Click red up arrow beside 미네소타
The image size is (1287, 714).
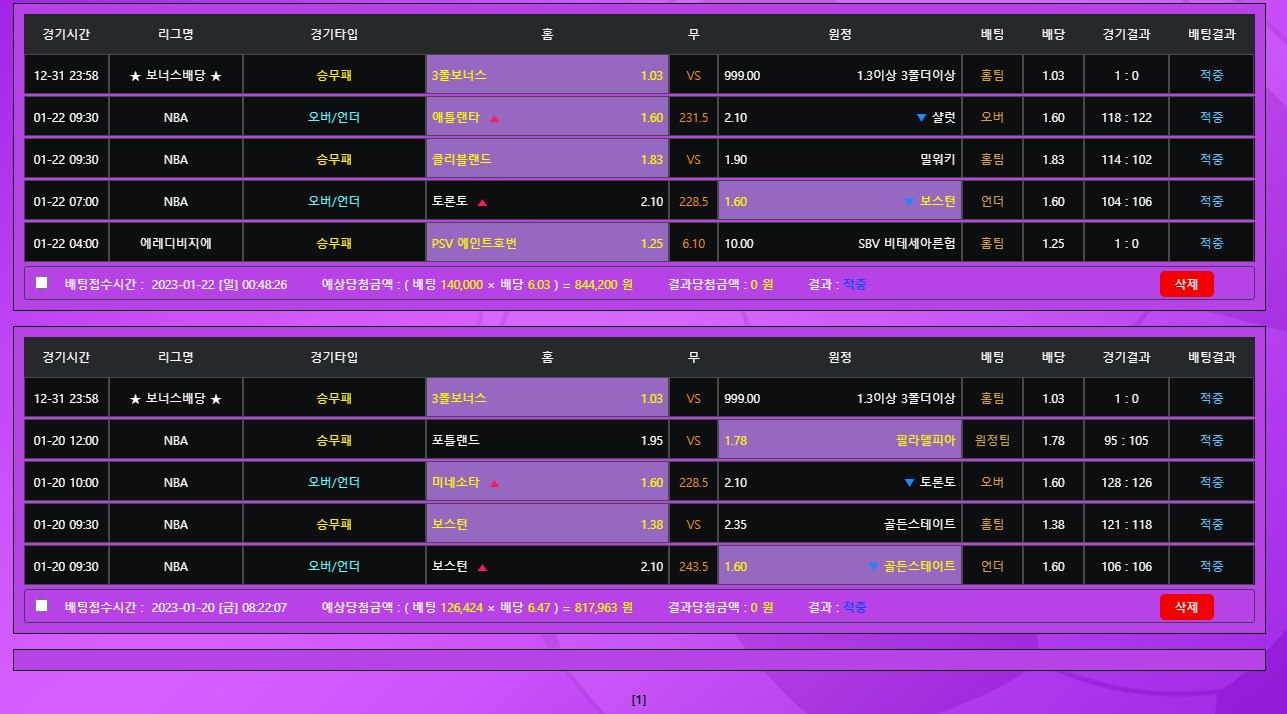(x=494, y=483)
